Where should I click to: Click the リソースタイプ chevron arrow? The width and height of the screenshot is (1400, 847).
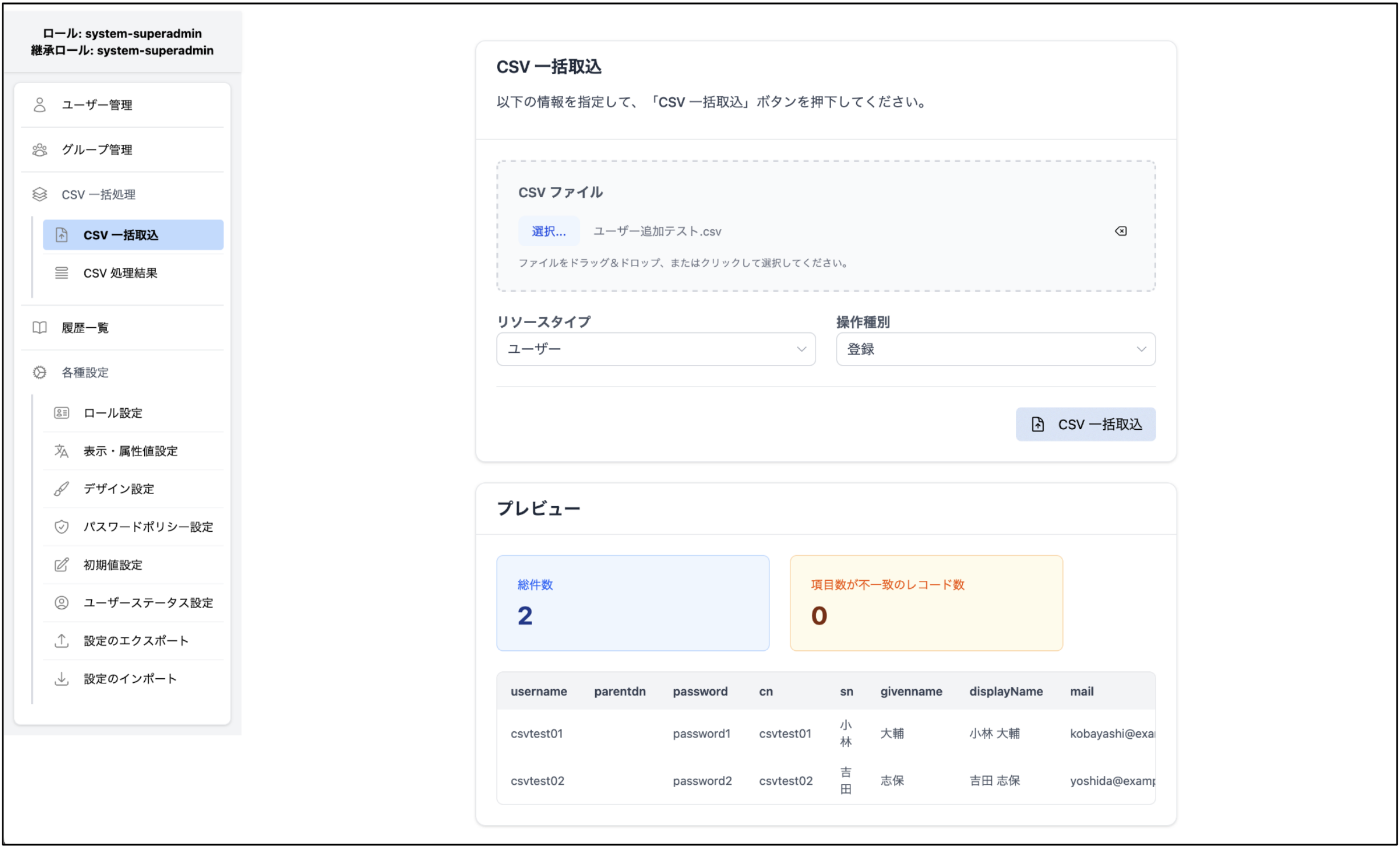(x=801, y=349)
